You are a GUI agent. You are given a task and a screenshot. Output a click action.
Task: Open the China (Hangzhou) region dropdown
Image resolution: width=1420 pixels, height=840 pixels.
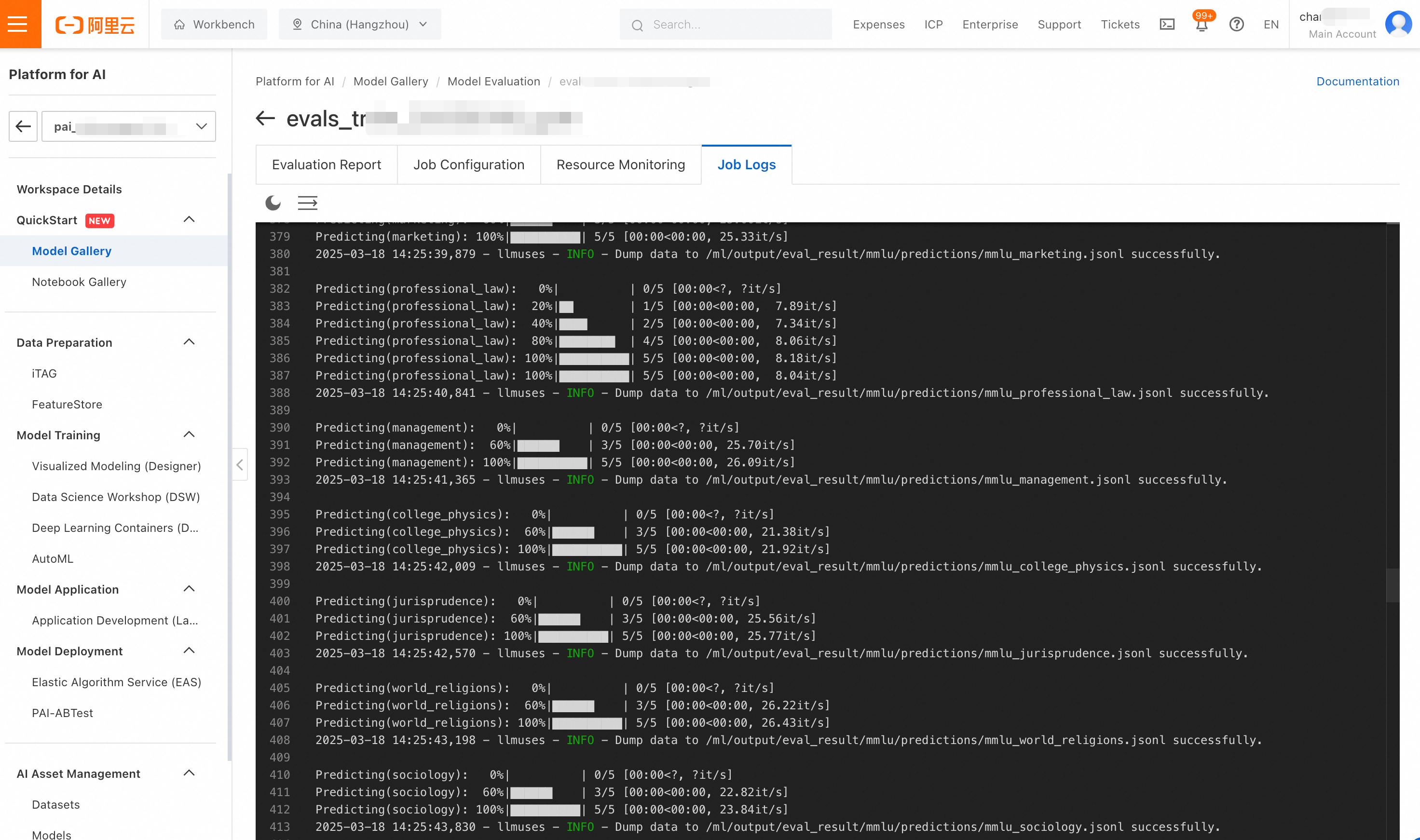(x=359, y=24)
